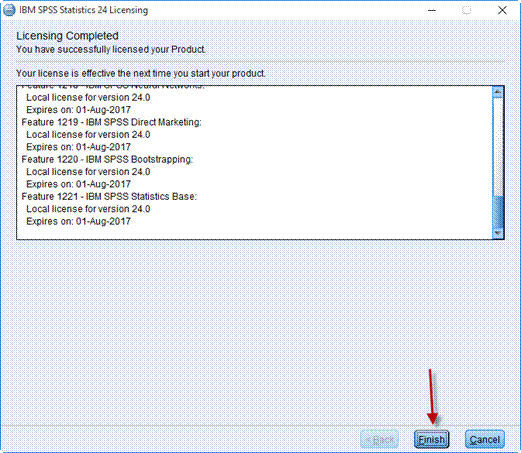Screen dimensions: 521x453
Task: Click the Expires on line under Bootstrapping
Action: pos(79,184)
